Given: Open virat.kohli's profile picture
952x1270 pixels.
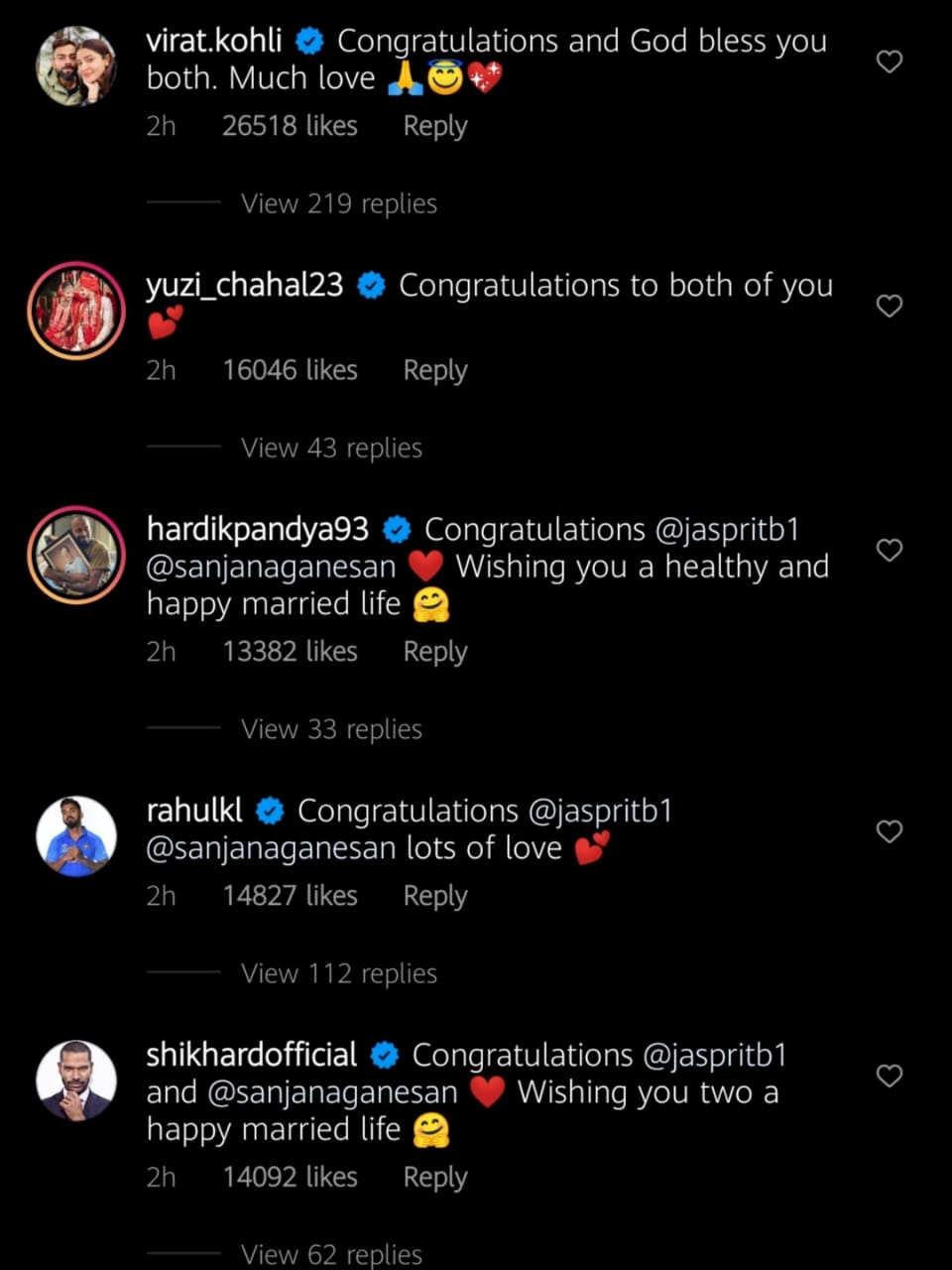Looking at the screenshot, I should (76, 66).
